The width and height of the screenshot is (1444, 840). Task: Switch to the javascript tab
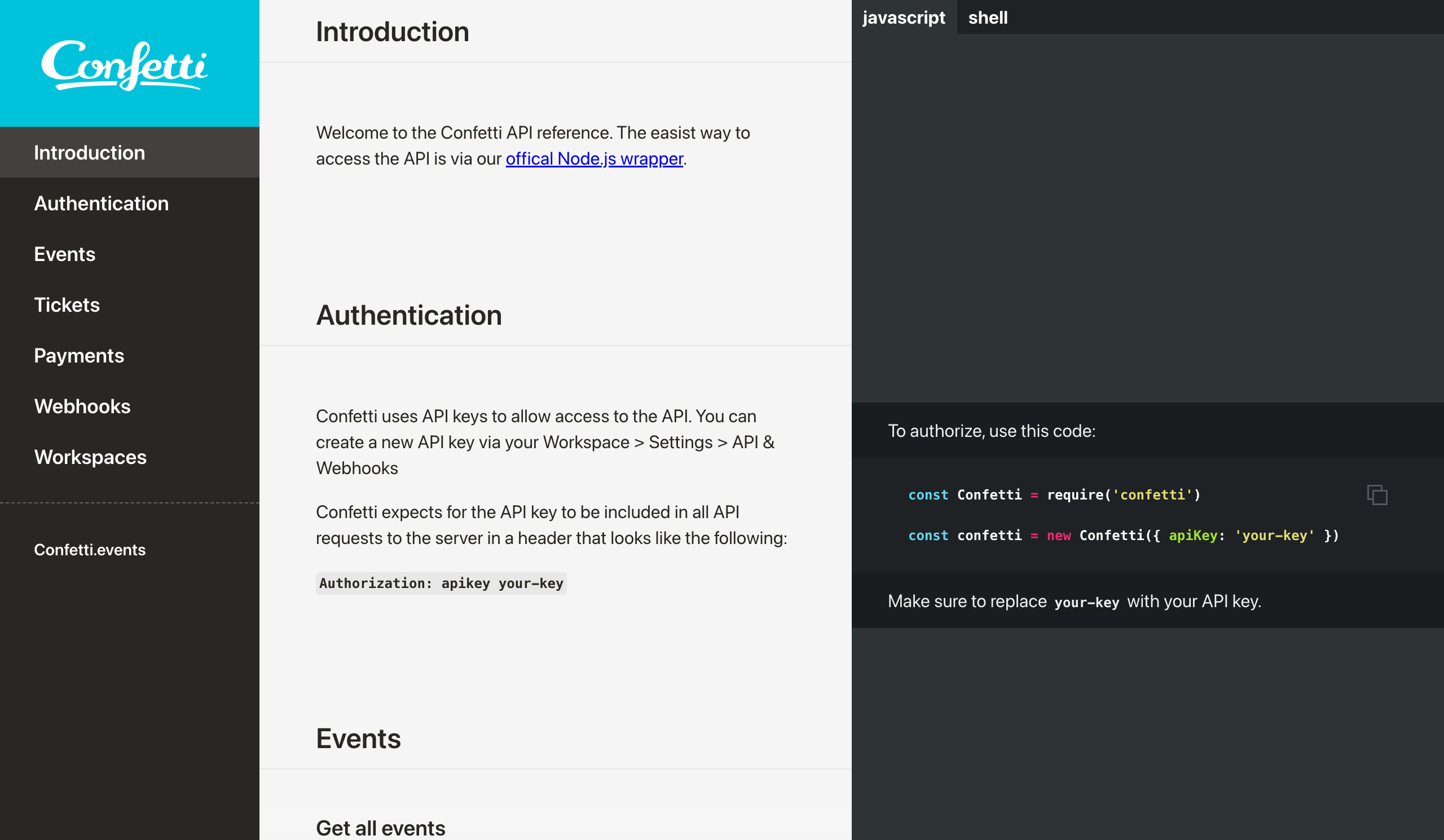904,17
